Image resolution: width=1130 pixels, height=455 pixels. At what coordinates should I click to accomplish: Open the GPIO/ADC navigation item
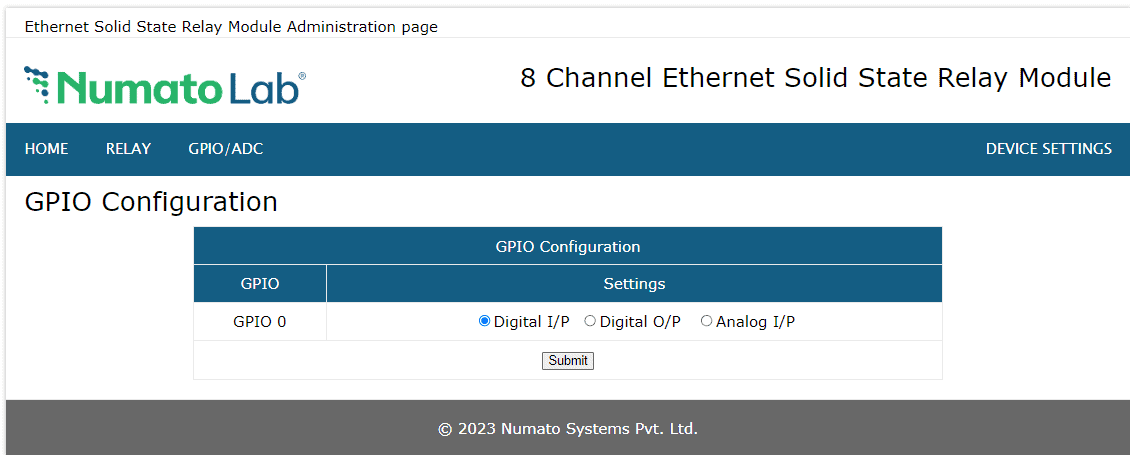[x=226, y=149]
